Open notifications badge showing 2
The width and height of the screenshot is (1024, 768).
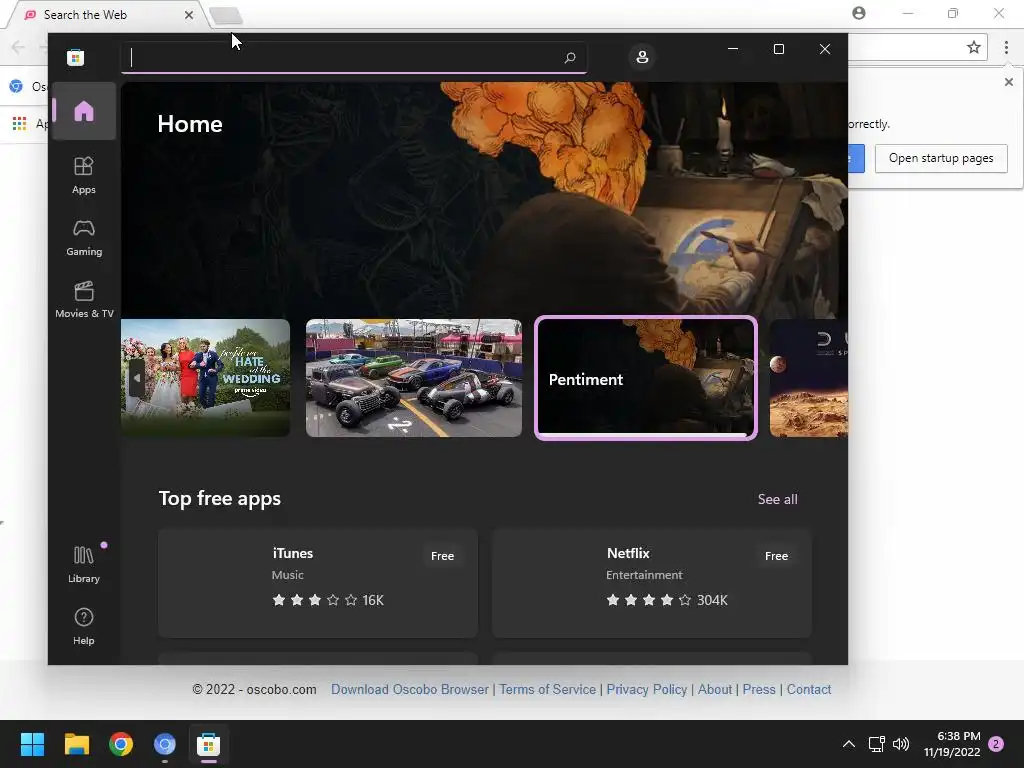[996, 744]
